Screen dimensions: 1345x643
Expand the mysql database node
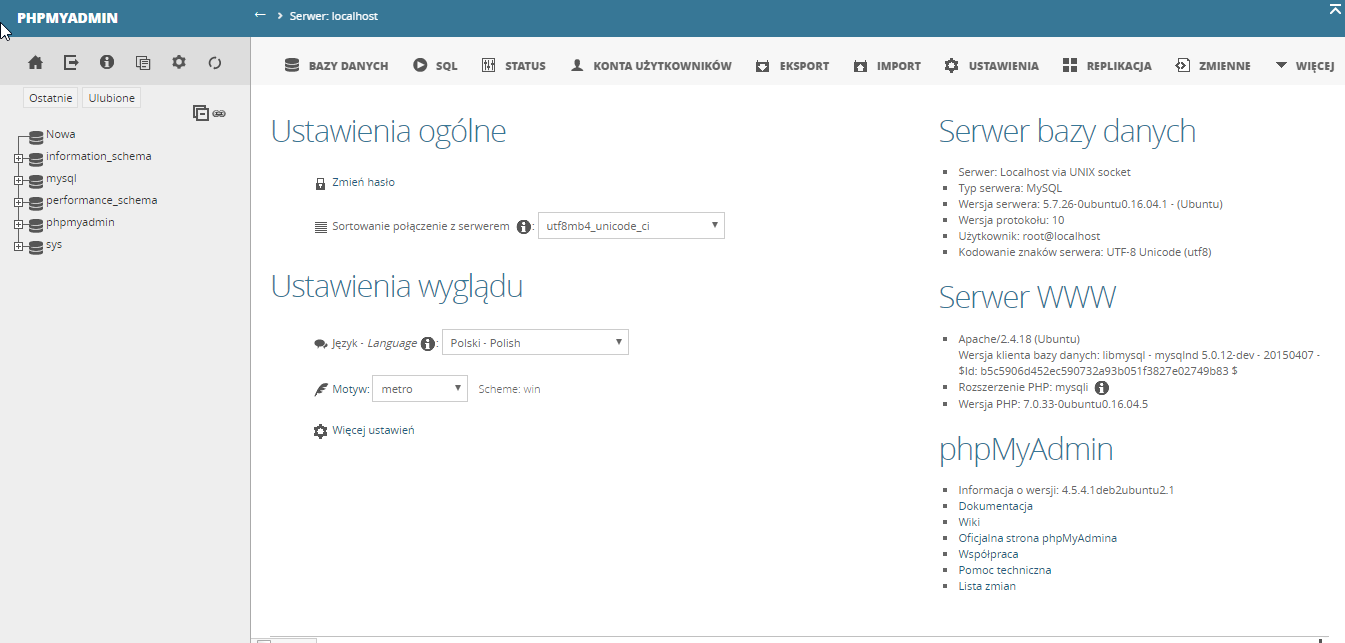(18, 180)
